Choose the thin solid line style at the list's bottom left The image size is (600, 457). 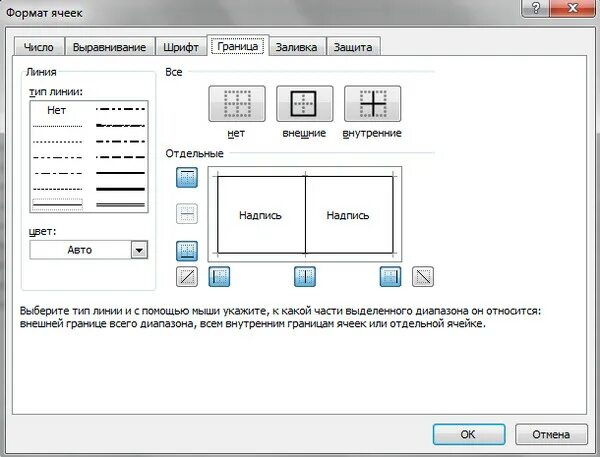(57, 204)
